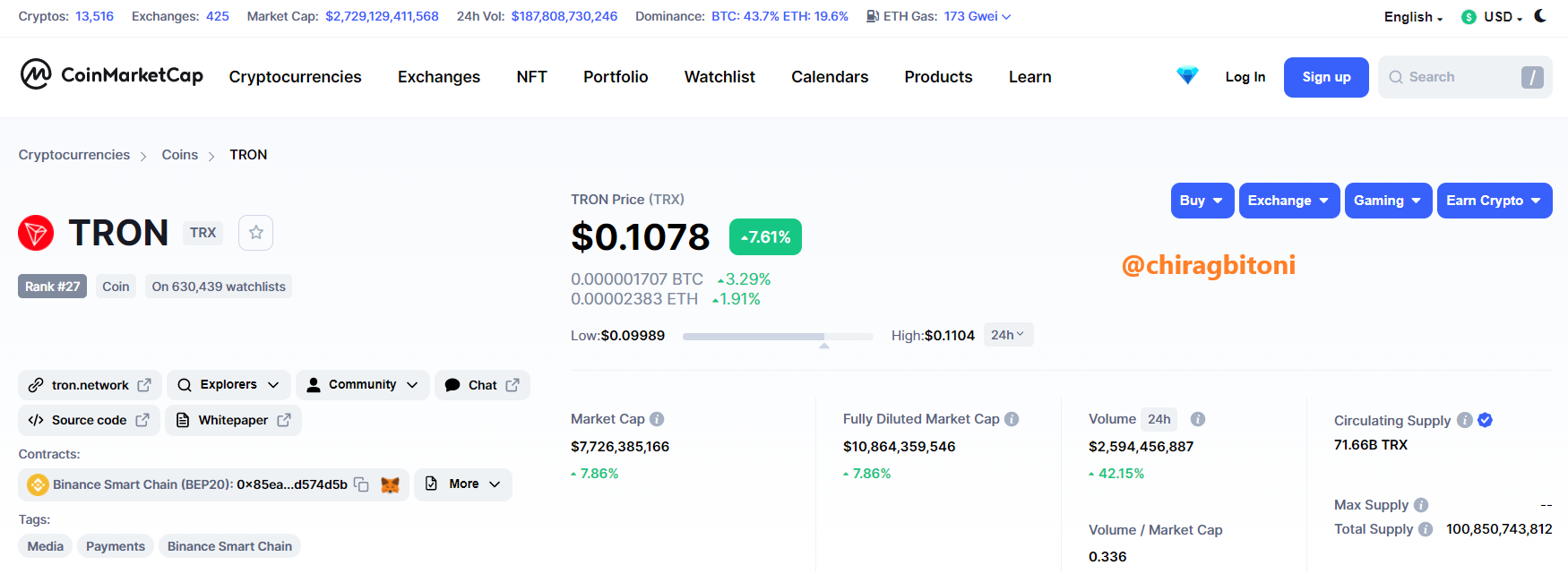The width and height of the screenshot is (1568, 574).
Task: Click the 24h Vol $187,808,730,246 link
Action: coord(564,16)
